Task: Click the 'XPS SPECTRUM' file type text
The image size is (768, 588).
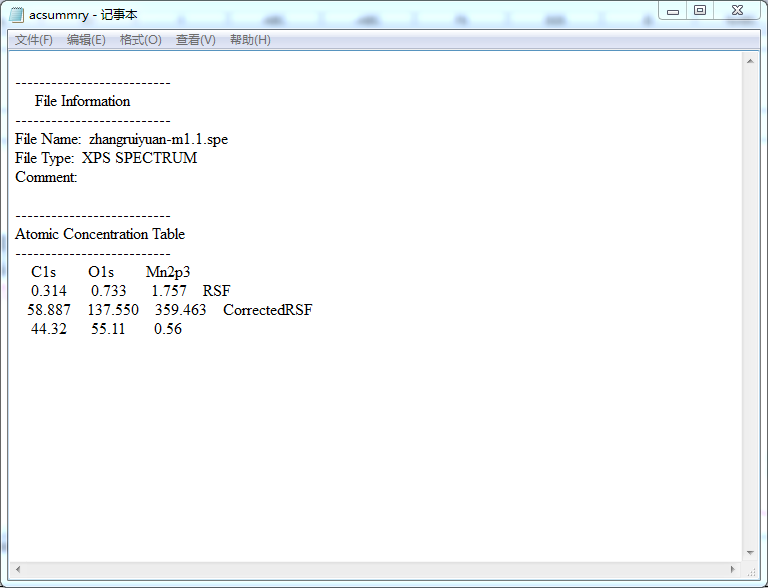Action: coord(140,158)
